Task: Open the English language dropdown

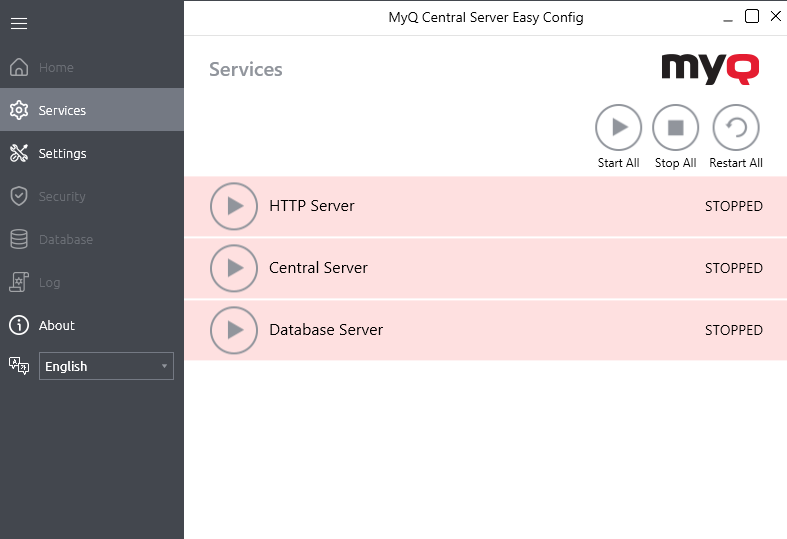Action: pos(105,366)
